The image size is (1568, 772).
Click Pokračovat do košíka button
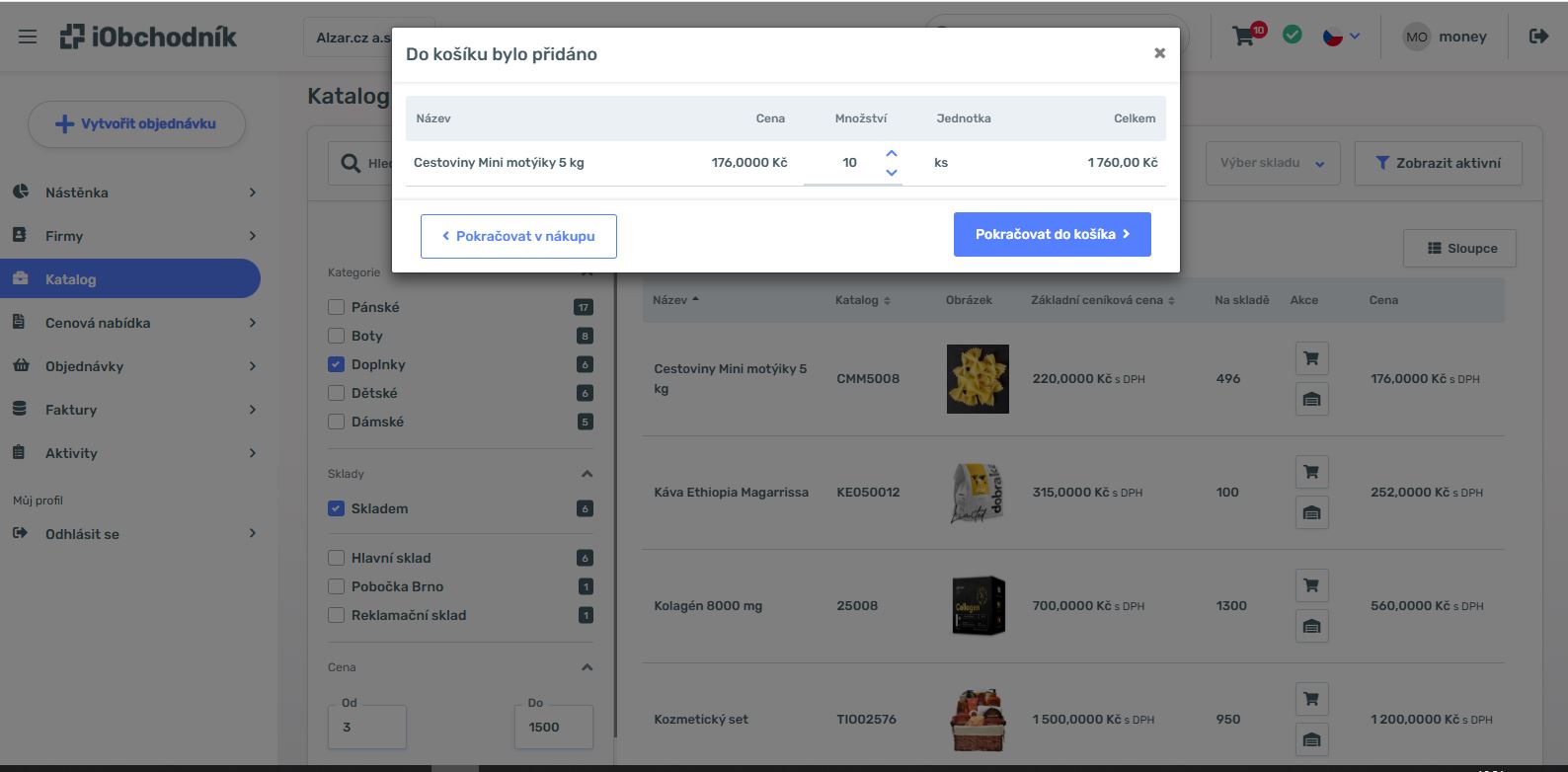coord(1052,234)
